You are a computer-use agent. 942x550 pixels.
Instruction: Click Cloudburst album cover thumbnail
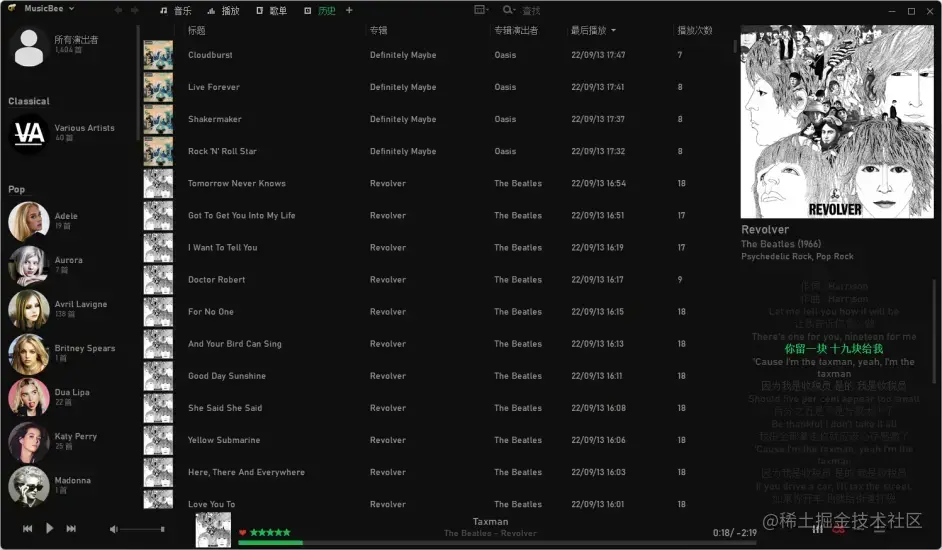pos(158,55)
